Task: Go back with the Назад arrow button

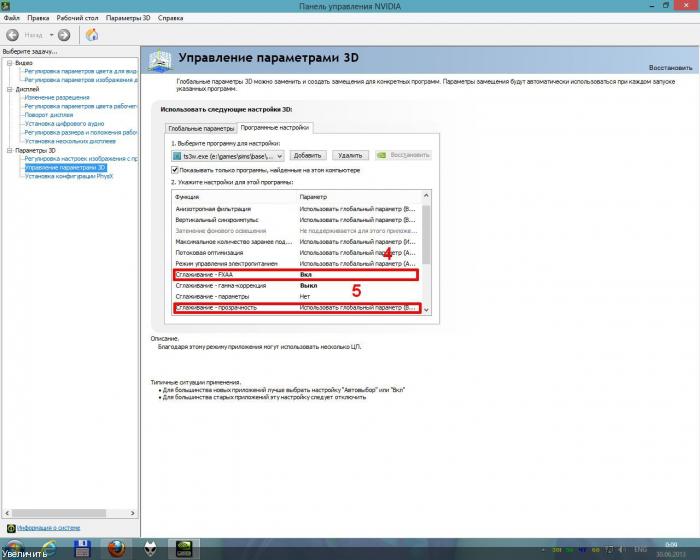Action: [x=12, y=35]
